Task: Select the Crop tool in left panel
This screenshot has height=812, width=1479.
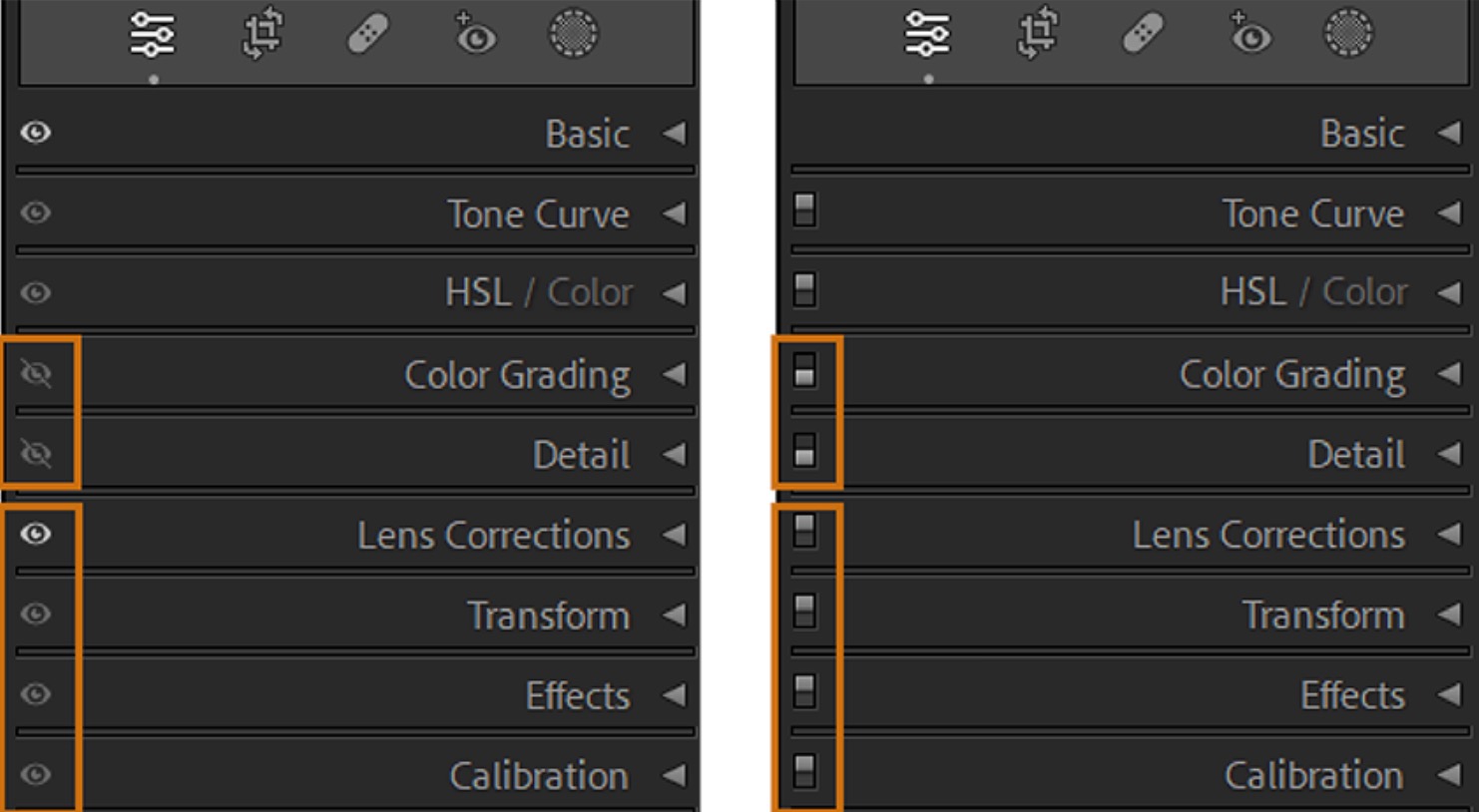Action: [x=262, y=34]
